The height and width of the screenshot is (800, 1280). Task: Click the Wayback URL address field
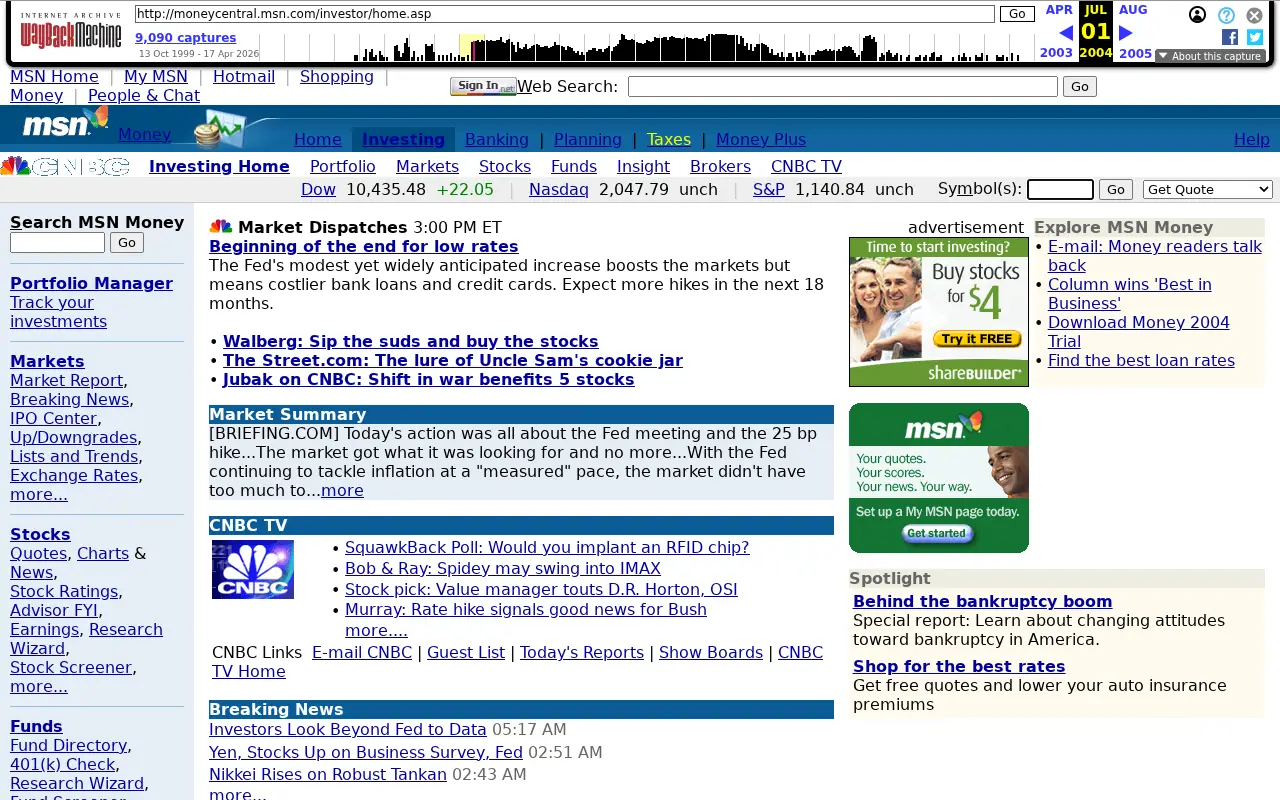pyautogui.click(x=565, y=14)
